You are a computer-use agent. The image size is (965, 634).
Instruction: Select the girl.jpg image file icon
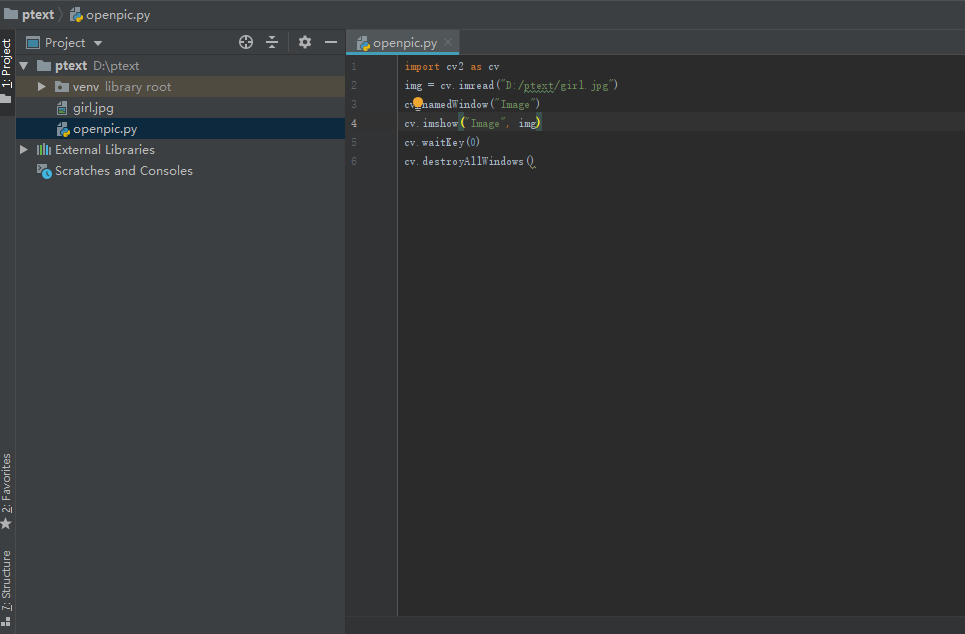(60, 107)
